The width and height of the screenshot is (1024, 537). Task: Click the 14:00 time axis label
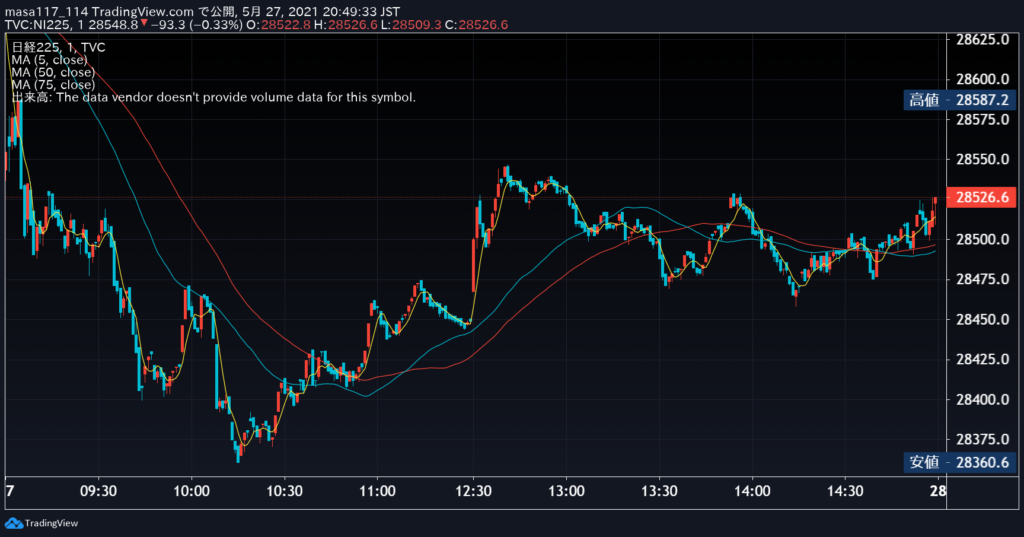752,491
